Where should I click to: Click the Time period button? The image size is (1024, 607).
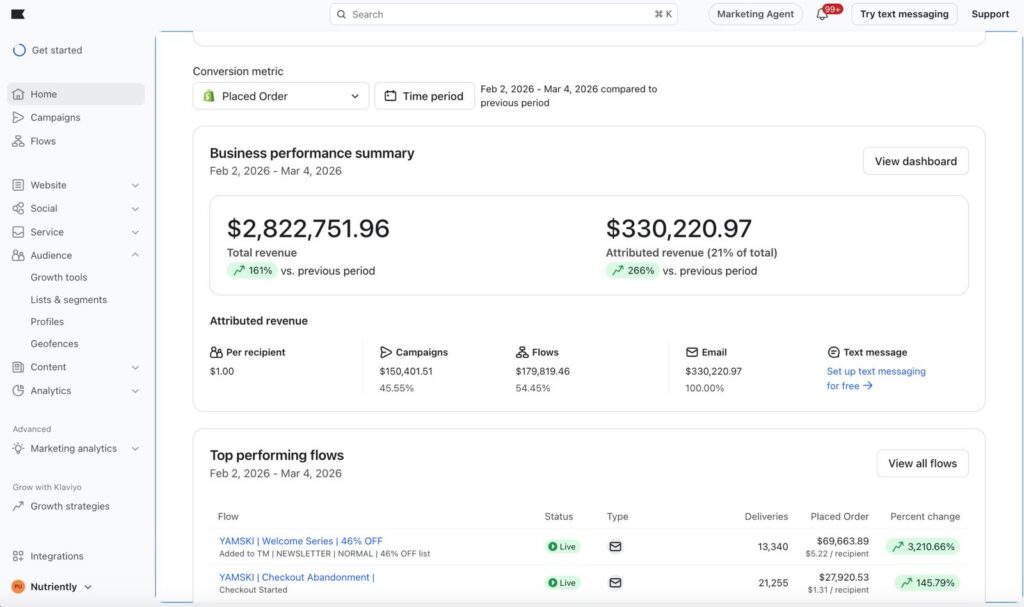[424, 96]
